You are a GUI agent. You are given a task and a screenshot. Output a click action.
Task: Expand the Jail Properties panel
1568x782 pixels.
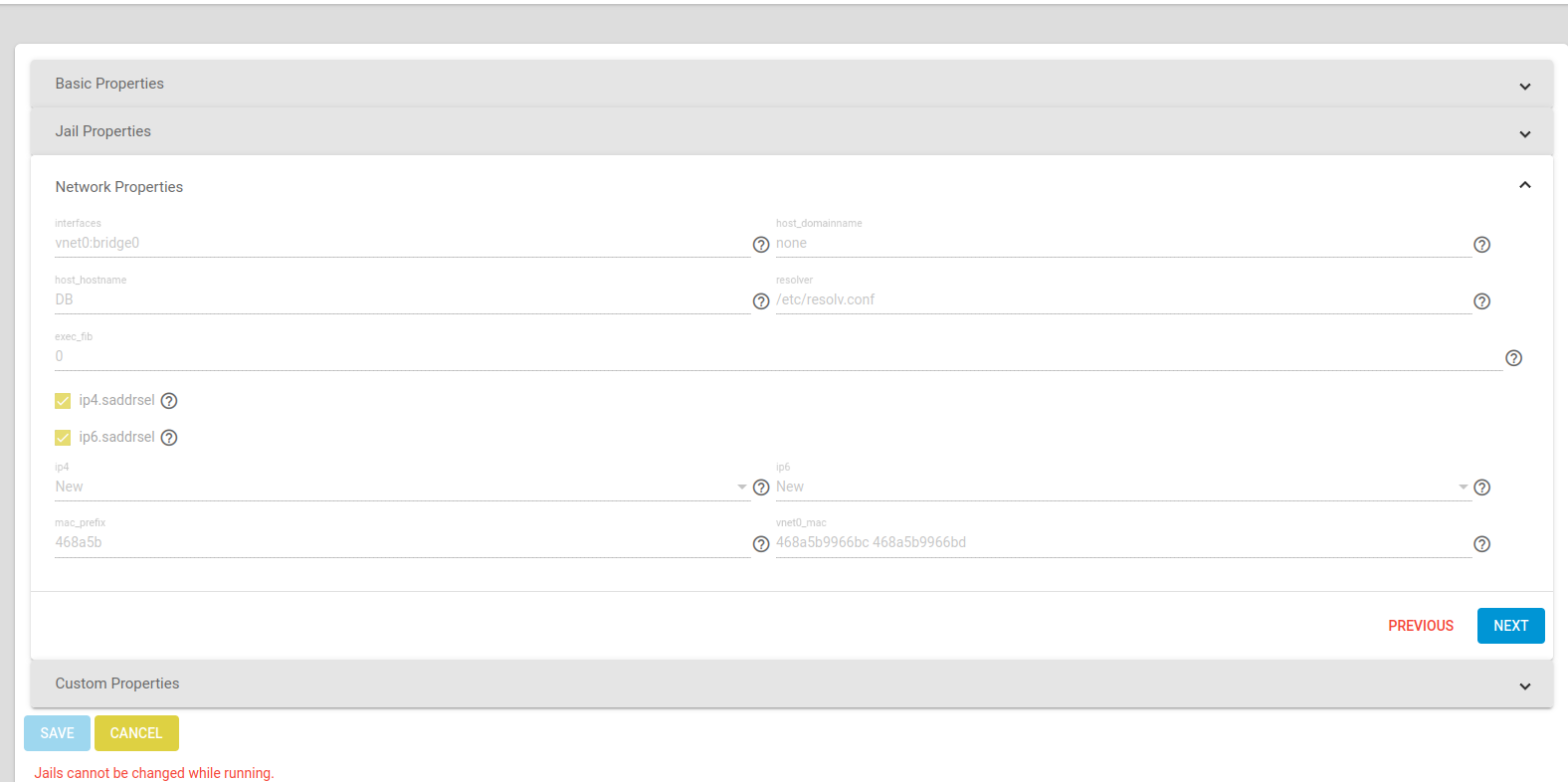[792, 131]
